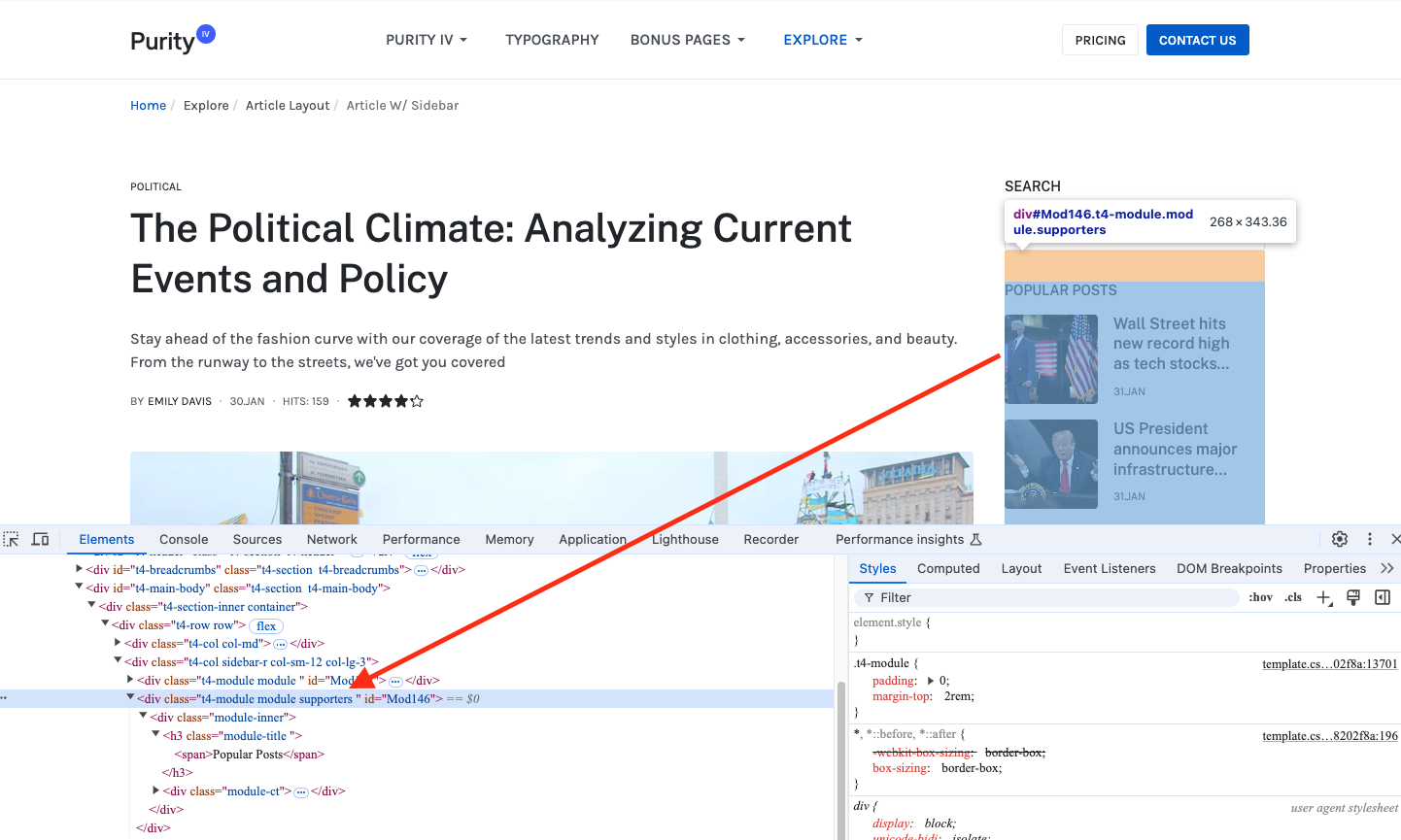The height and width of the screenshot is (840, 1401).
Task: Toggle the computed styles sidebar icon
Action: [1383, 597]
